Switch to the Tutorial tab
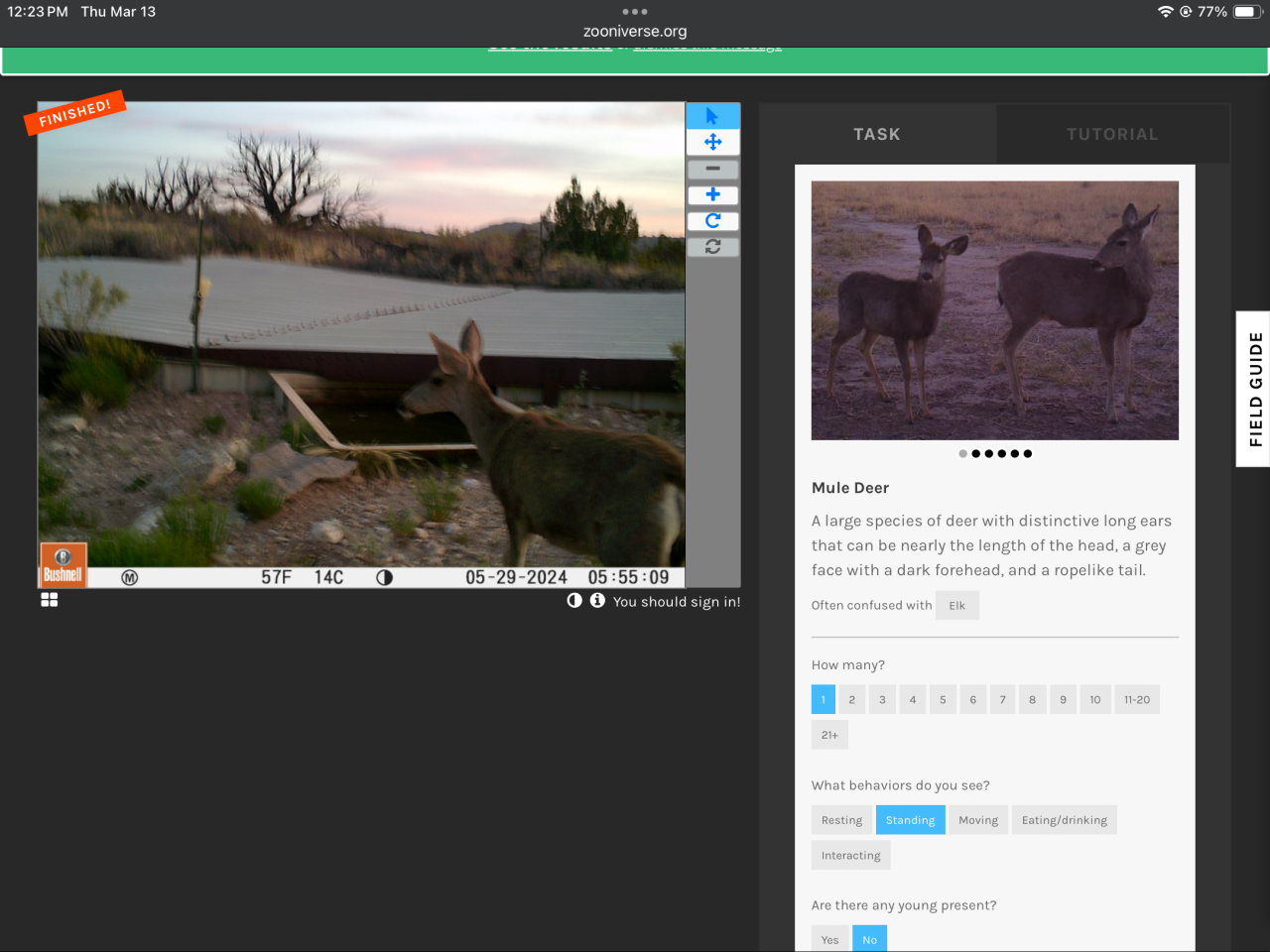Image resolution: width=1270 pixels, height=952 pixels. pyautogui.click(x=1112, y=134)
